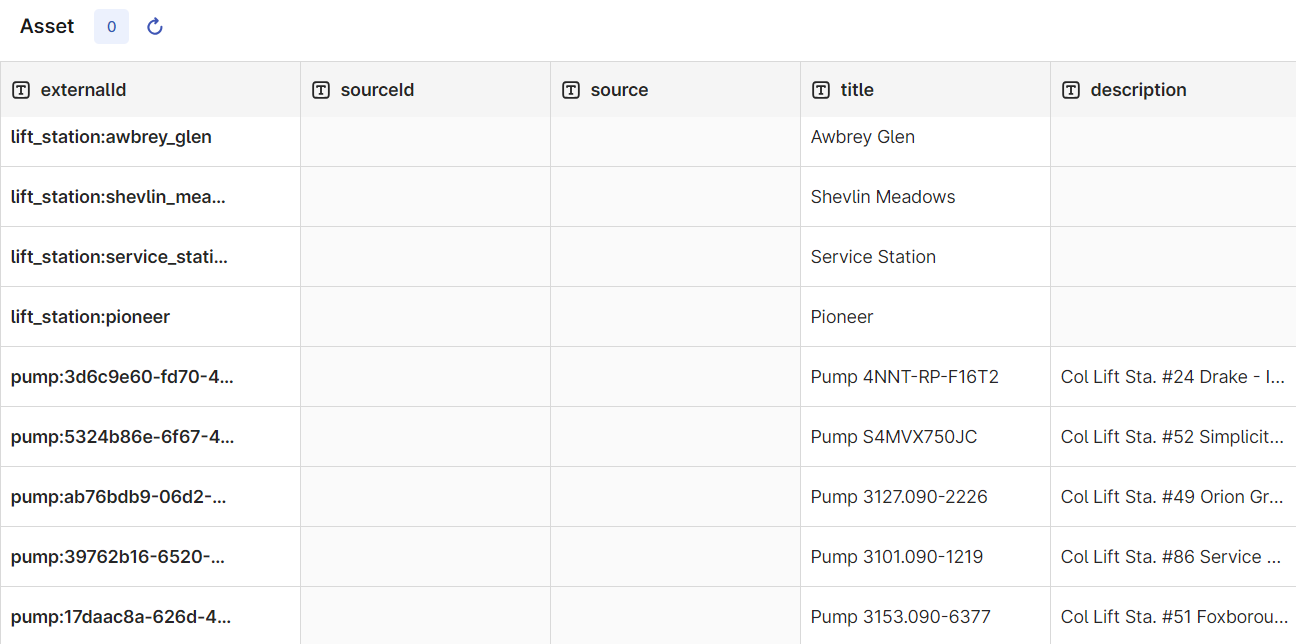Image resolution: width=1296 pixels, height=644 pixels.
Task: Click the text type icon in sourceId header
Action: pyautogui.click(x=321, y=90)
